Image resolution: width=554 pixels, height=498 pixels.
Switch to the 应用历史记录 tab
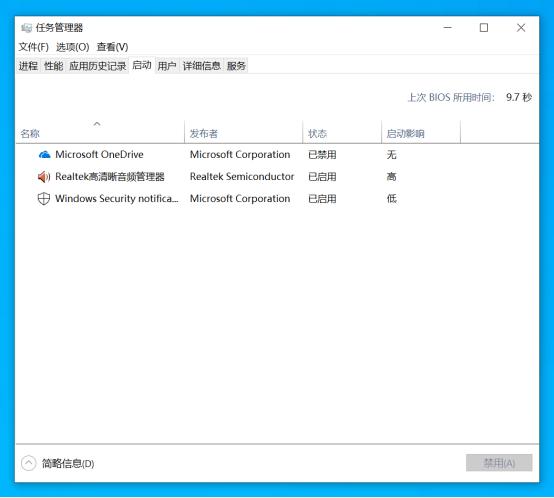(98, 66)
